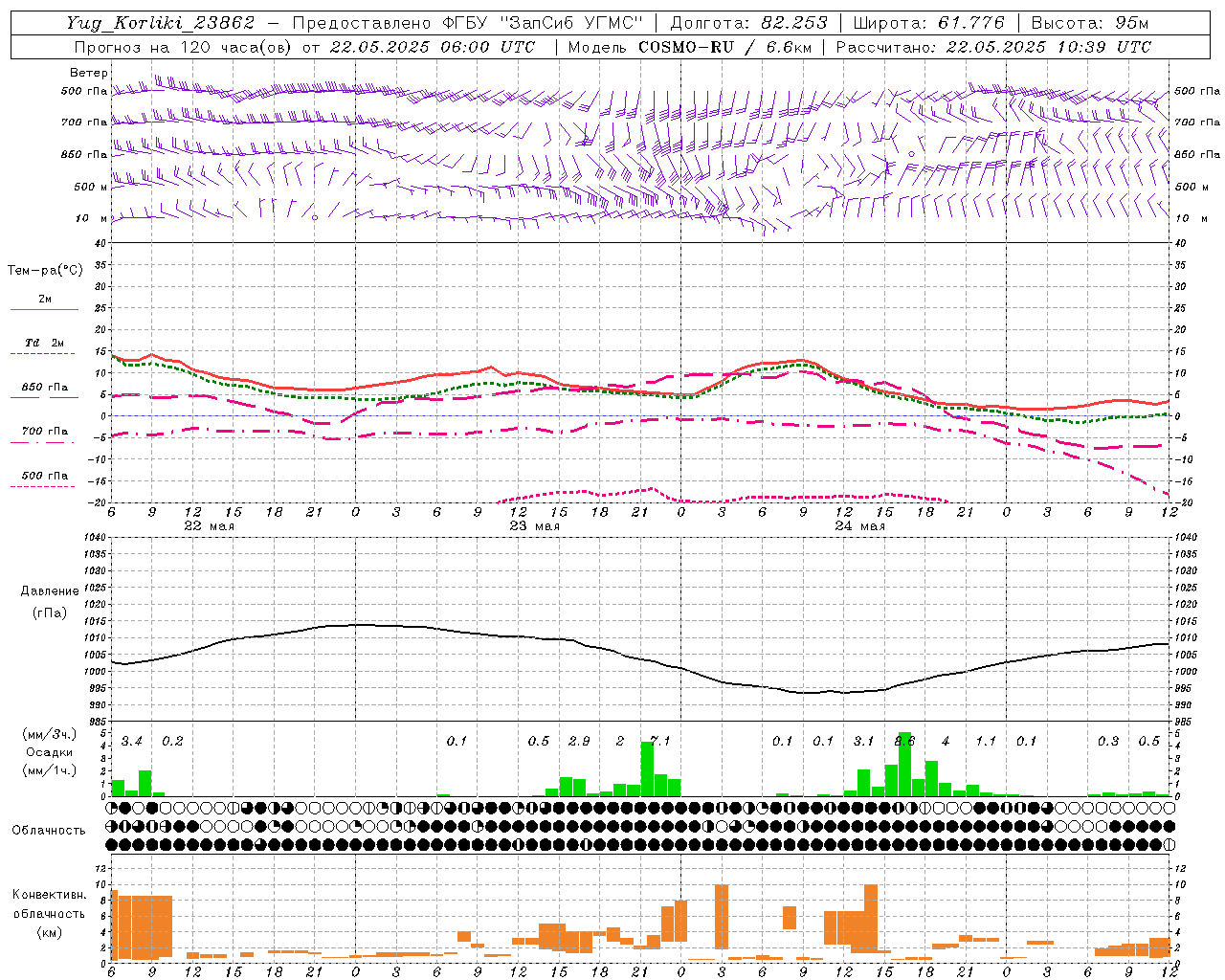Click the Ветер panel label
1225x980 pixels.
click(x=88, y=73)
